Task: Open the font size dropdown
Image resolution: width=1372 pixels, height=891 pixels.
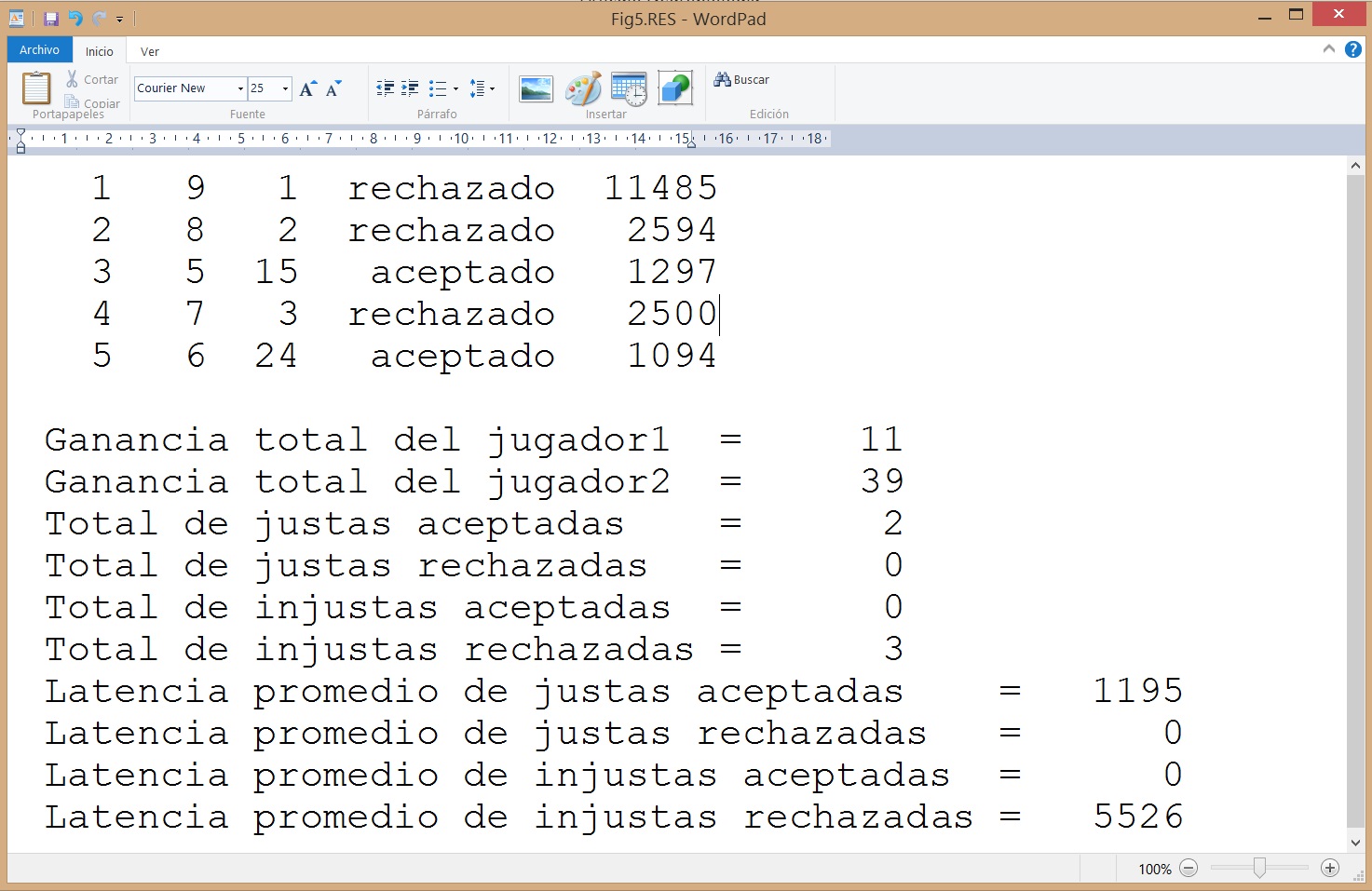Action: 284,88
